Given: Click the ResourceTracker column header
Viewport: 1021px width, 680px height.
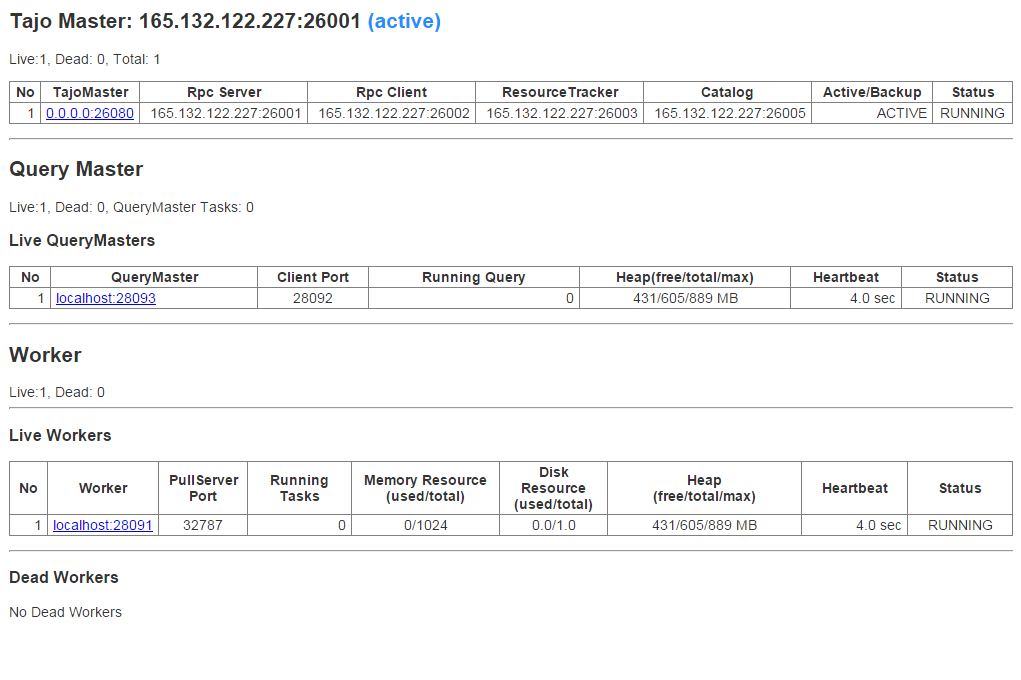Looking at the screenshot, I should (560, 92).
